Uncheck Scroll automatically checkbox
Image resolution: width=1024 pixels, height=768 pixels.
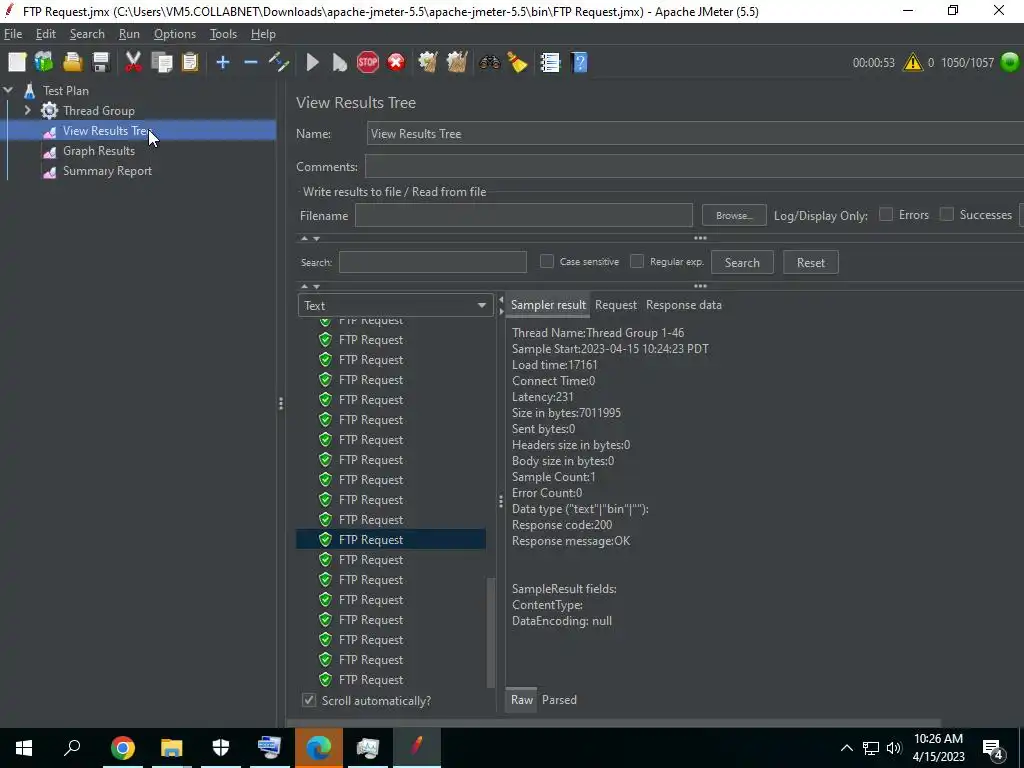pyautogui.click(x=309, y=700)
